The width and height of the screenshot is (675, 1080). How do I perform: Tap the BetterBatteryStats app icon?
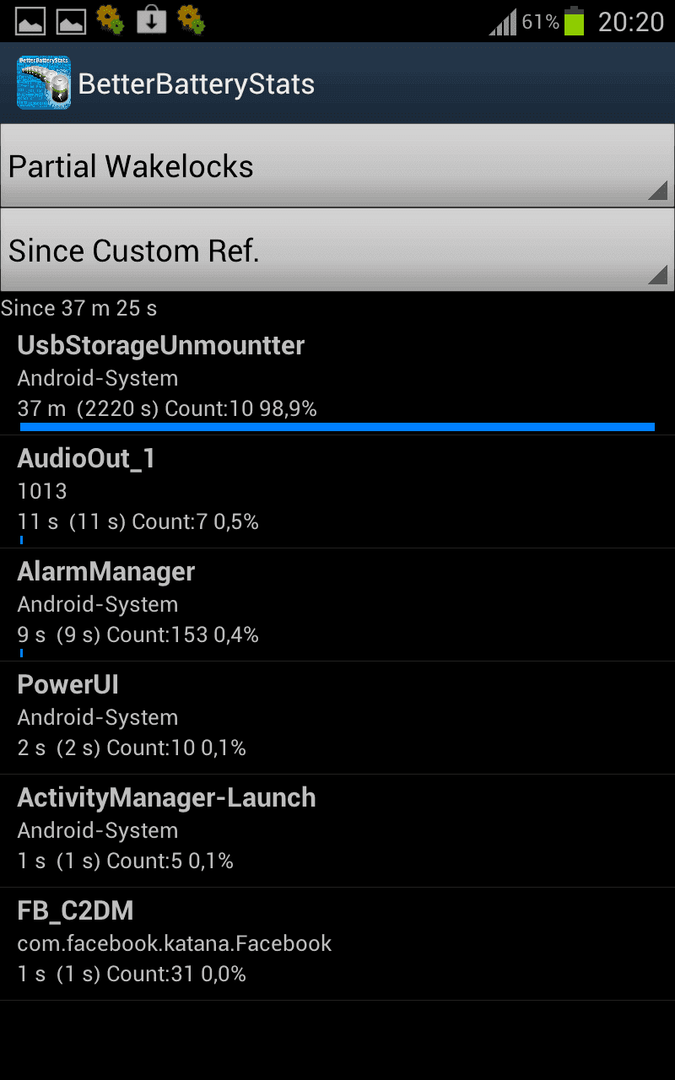coord(43,83)
